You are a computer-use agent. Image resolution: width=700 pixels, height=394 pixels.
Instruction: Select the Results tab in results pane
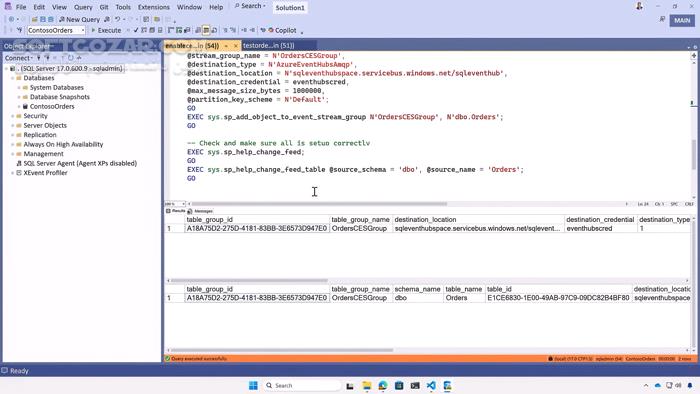(x=176, y=211)
